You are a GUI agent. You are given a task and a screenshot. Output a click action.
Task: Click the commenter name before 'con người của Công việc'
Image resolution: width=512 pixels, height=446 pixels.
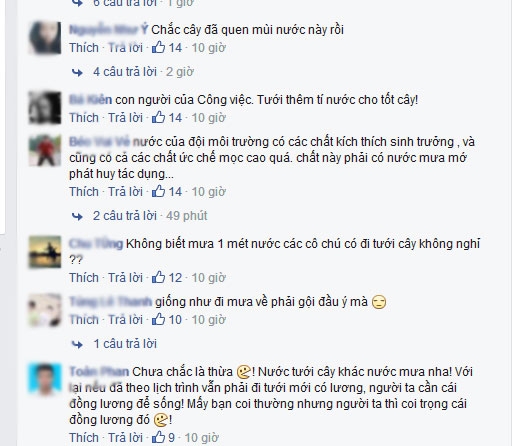coord(90,100)
